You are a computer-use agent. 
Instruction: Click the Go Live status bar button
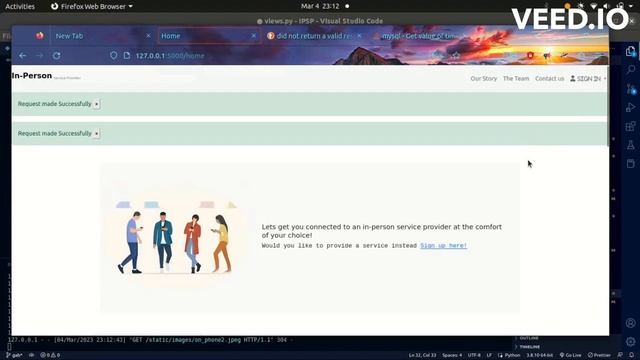(570, 355)
